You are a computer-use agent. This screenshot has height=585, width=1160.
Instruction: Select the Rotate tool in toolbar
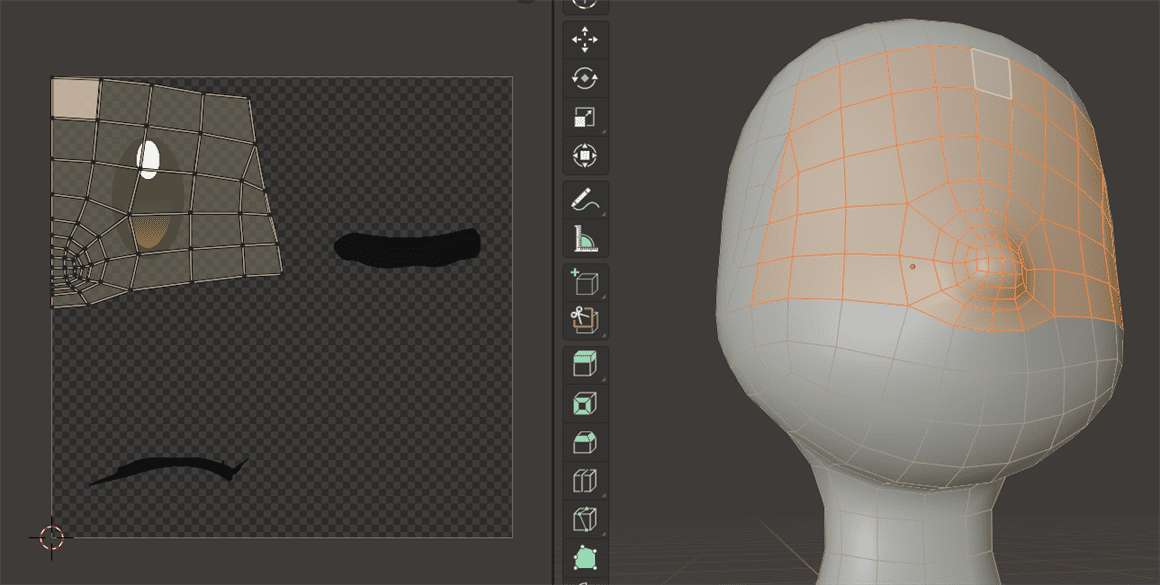(585, 78)
